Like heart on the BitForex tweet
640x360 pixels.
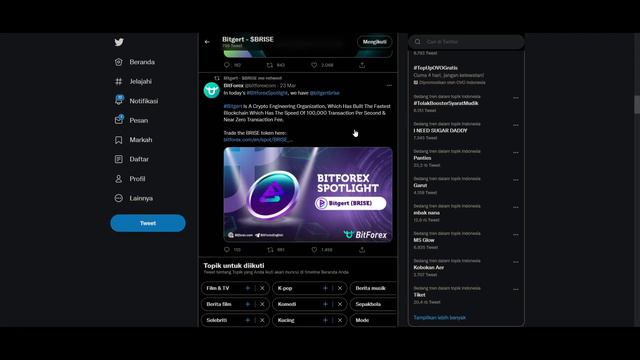coord(314,249)
